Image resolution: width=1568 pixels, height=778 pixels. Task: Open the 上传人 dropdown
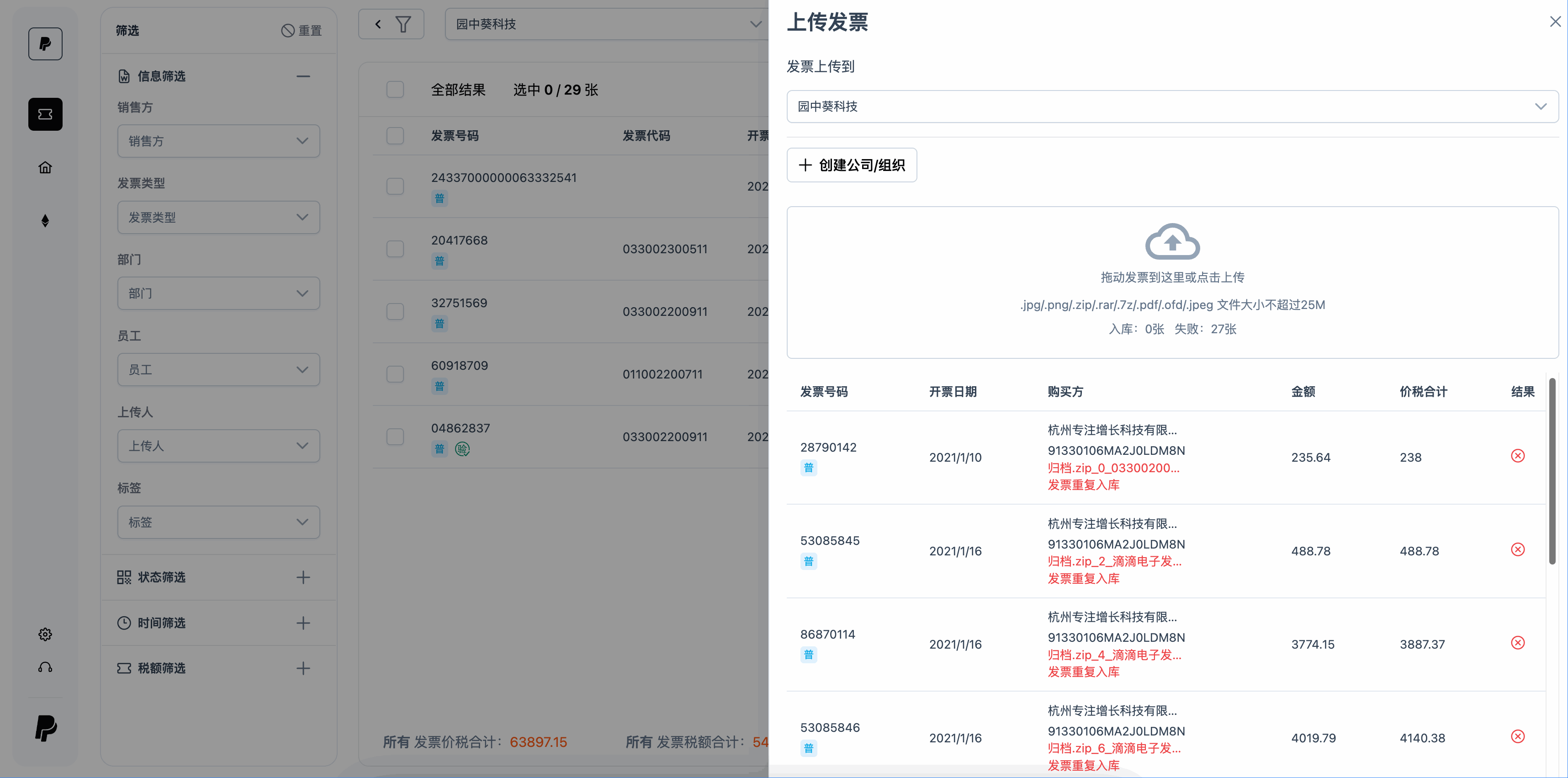coord(218,445)
